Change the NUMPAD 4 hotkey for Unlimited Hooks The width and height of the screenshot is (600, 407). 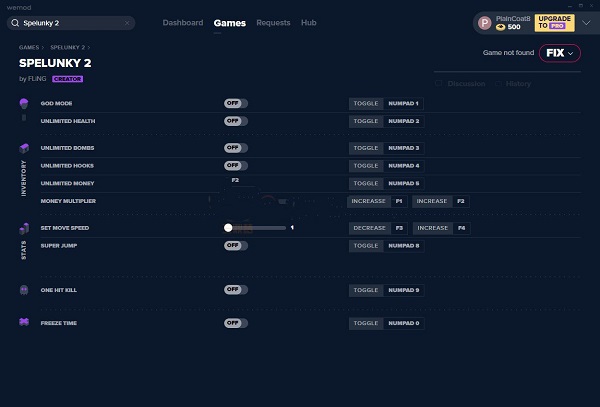click(x=403, y=166)
